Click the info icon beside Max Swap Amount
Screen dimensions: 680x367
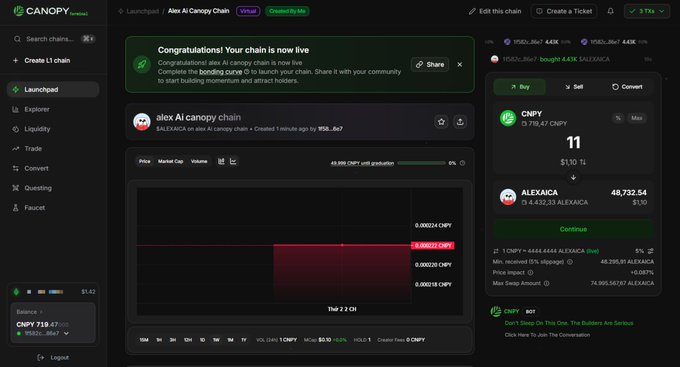(546, 284)
